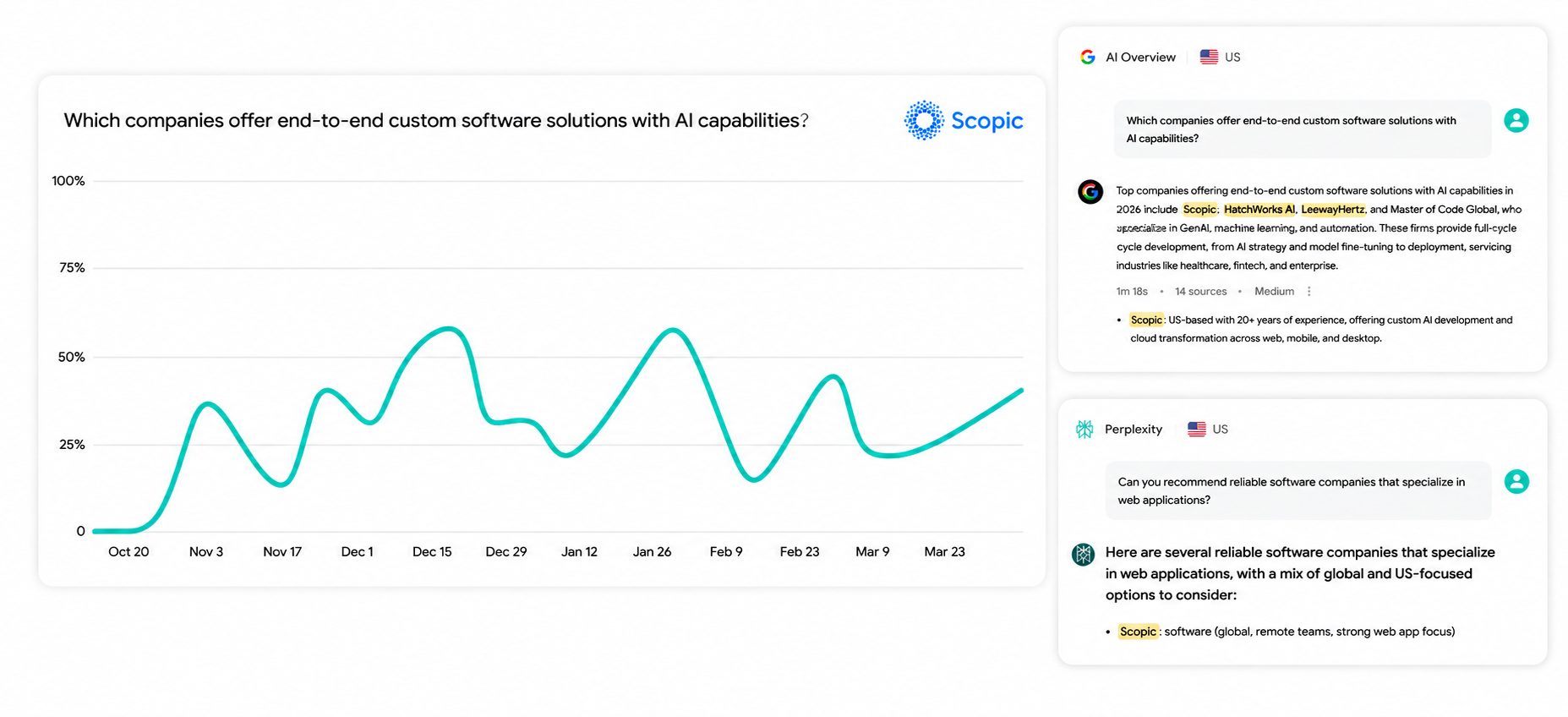Click the user avatar beside the AI capabilities question
This screenshot has height=717, width=1568.
(x=1516, y=120)
